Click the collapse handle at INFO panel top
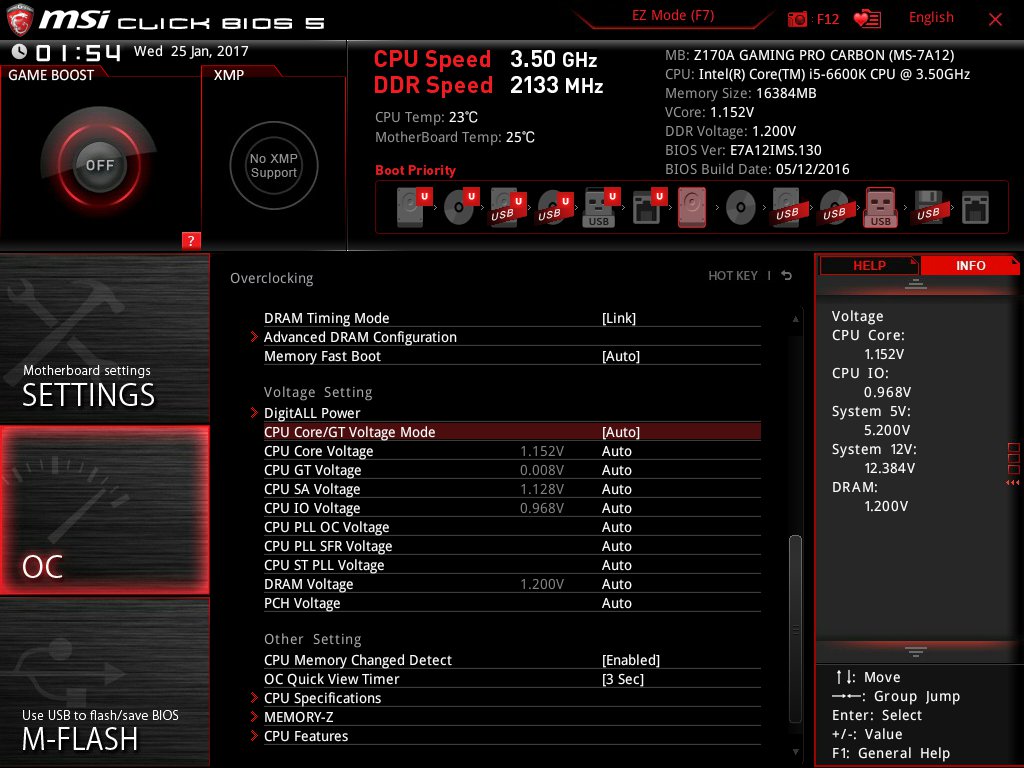 click(916, 284)
